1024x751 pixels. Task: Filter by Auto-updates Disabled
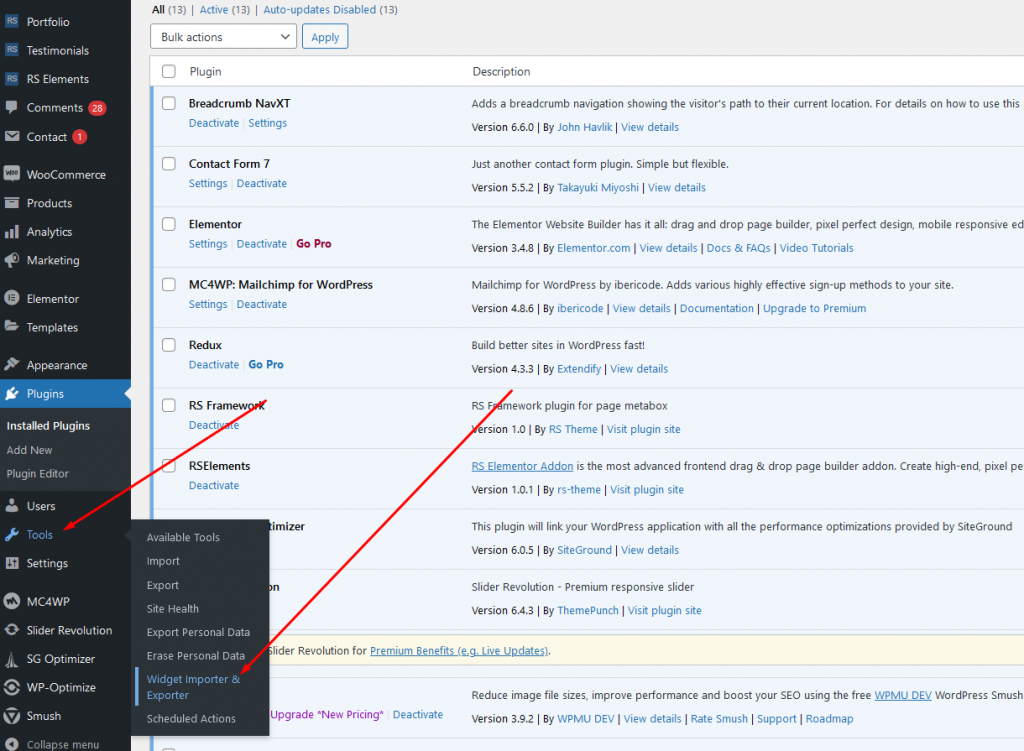coord(319,10)
